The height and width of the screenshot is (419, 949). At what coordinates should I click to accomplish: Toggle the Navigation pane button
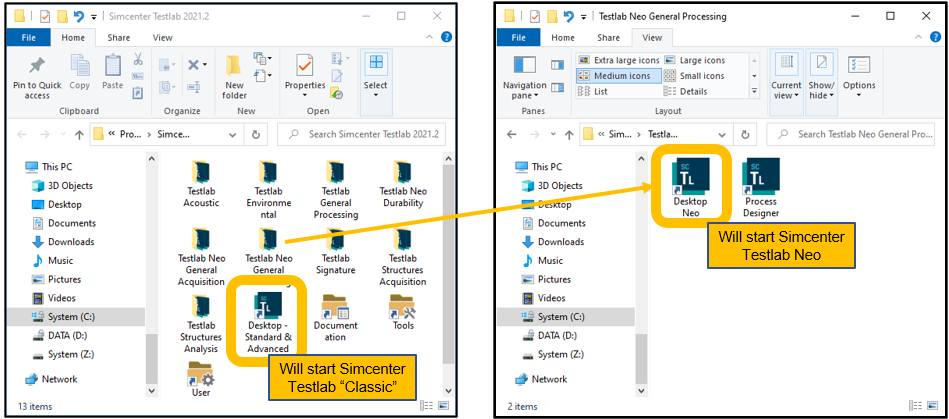point(524,77)
